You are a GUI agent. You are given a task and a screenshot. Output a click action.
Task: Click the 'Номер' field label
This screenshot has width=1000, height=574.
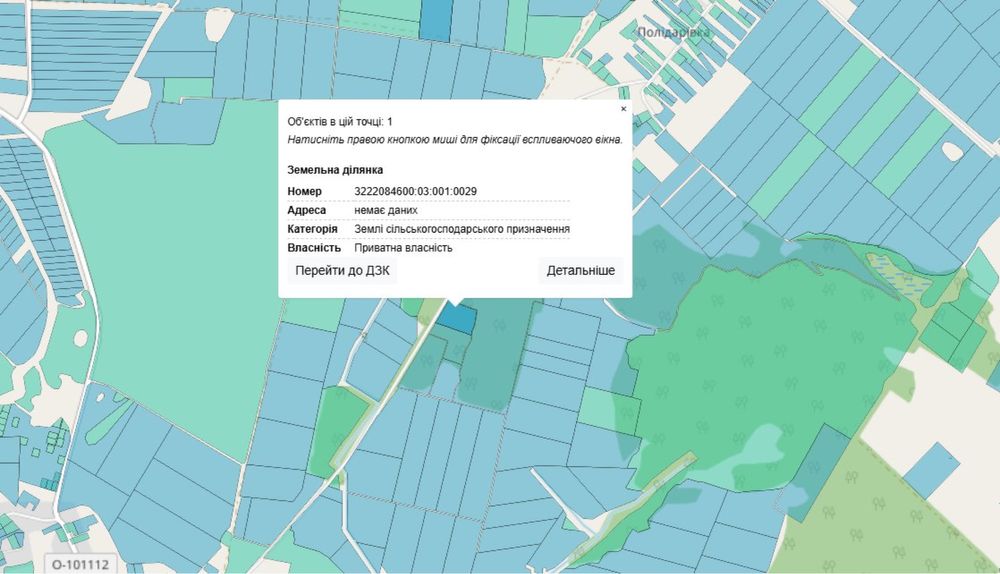[x=304, y=191]
